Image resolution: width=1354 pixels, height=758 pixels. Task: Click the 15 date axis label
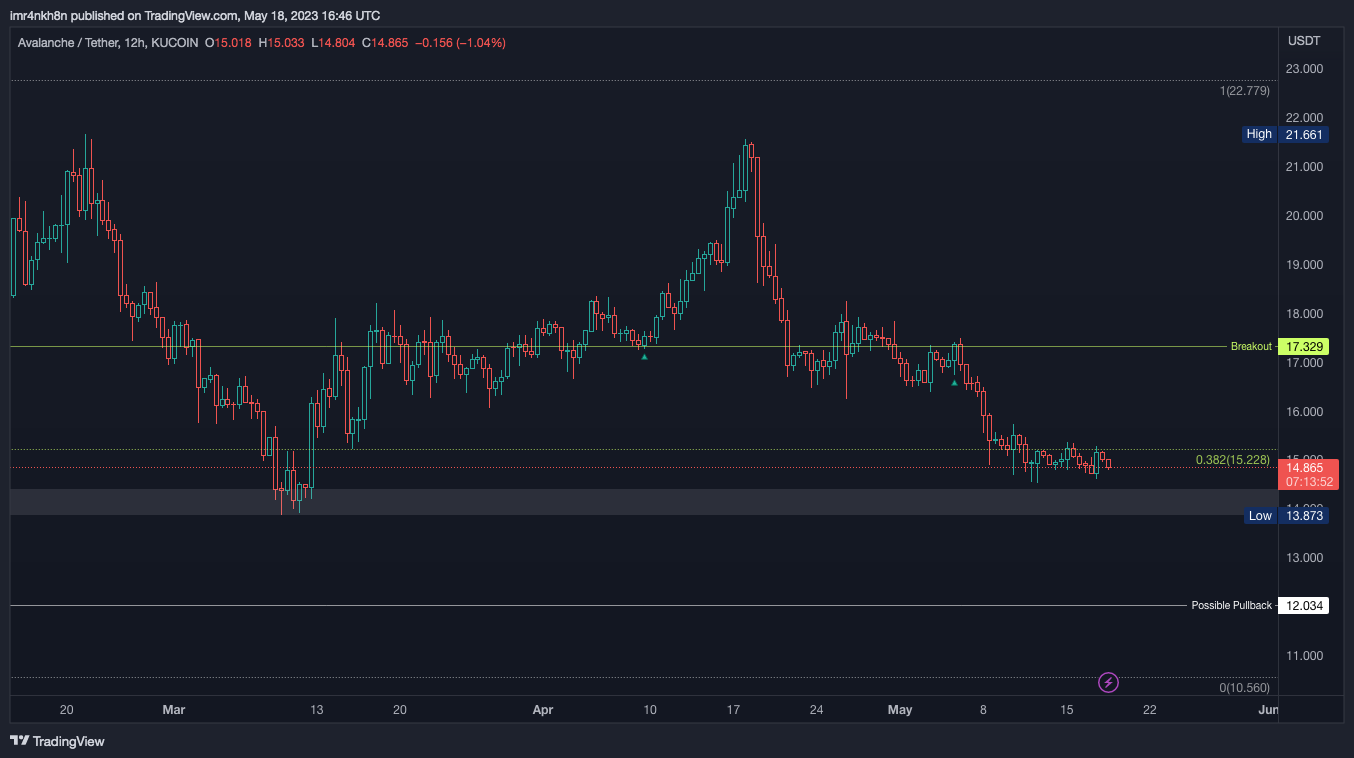(1067, 710)
